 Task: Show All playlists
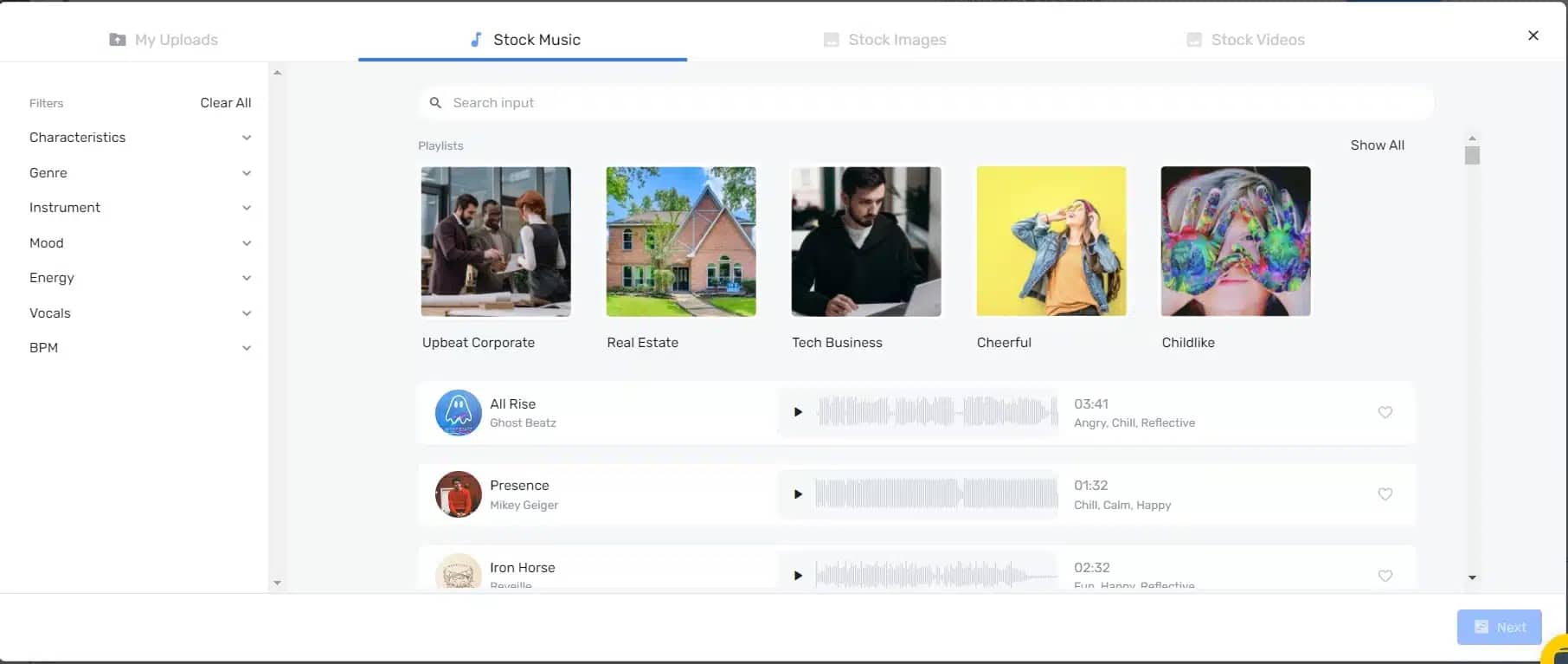(x=1377, y=145)
